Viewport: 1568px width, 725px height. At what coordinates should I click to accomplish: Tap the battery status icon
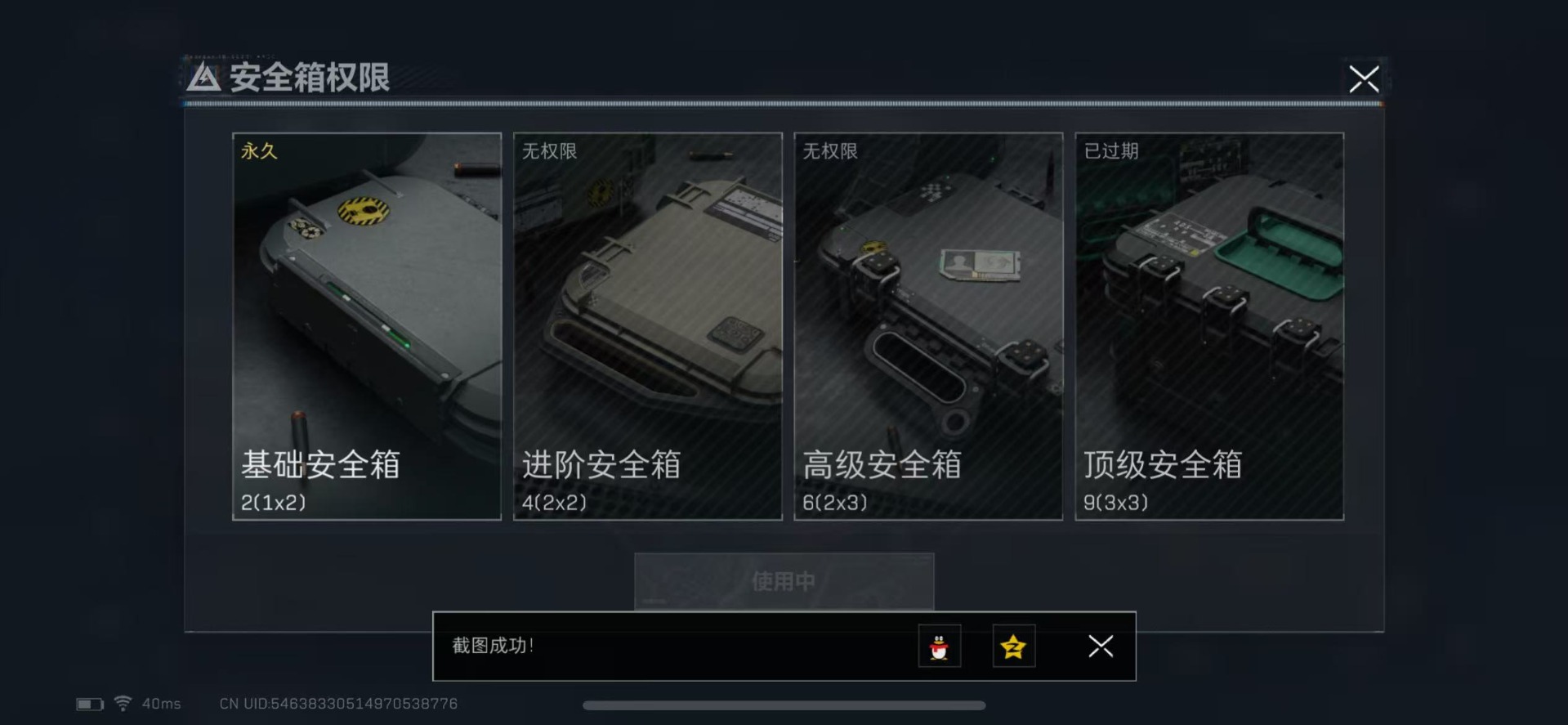tap(90, 704)
